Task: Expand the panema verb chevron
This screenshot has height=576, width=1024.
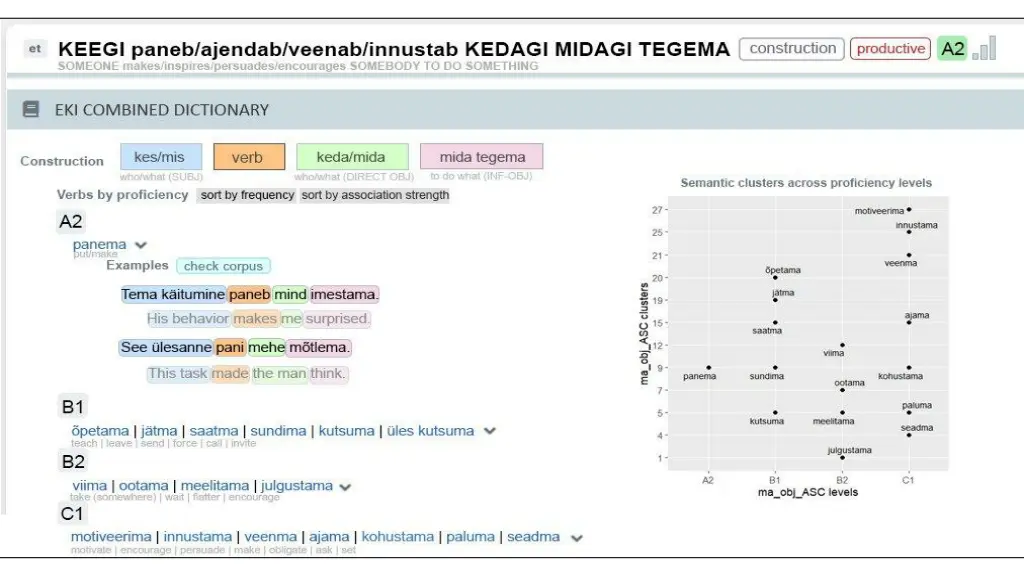Action: click(141, 245)
